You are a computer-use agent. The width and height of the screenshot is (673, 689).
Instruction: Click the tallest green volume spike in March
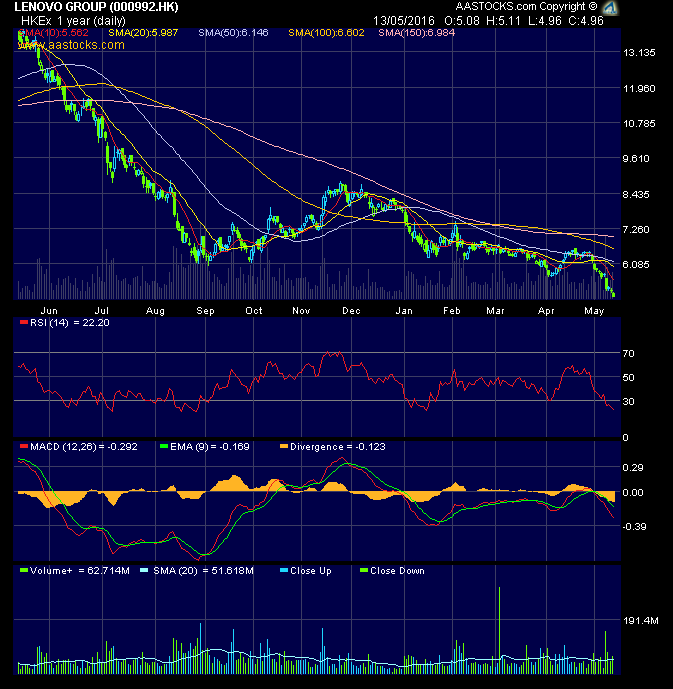click(499, 630)
